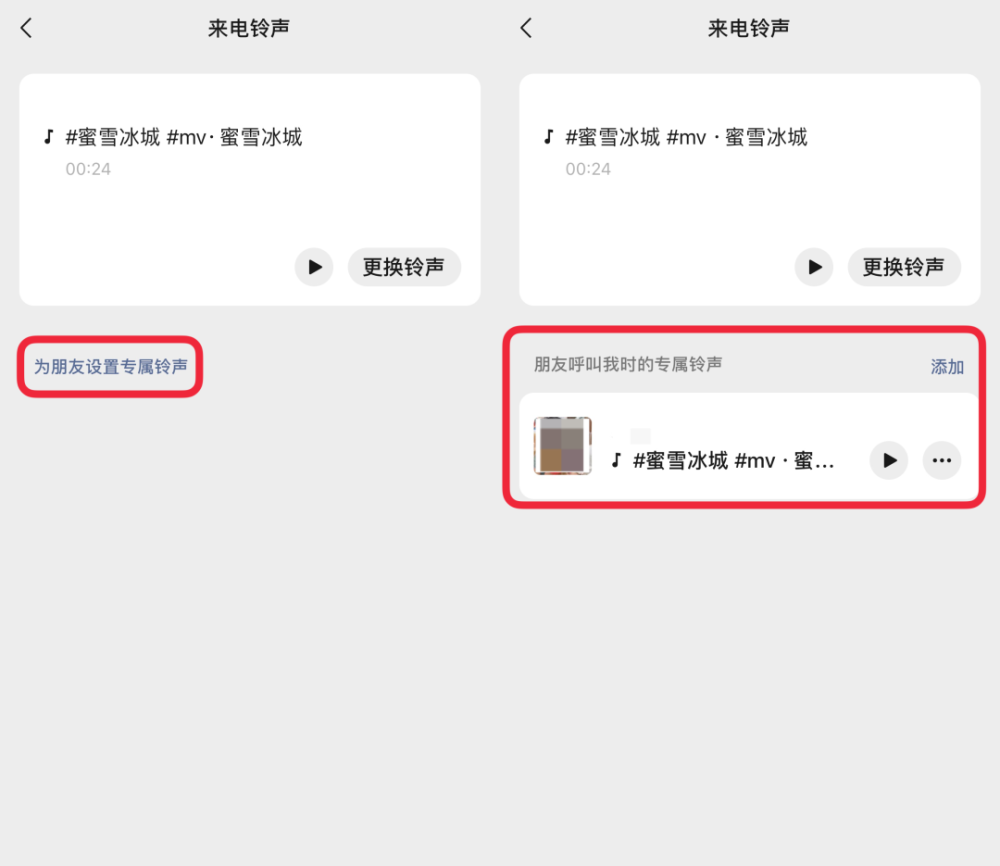This screenshot has width=1000, height=866.
Task: Tap the music note icon in left card
Action: (48, 136)
